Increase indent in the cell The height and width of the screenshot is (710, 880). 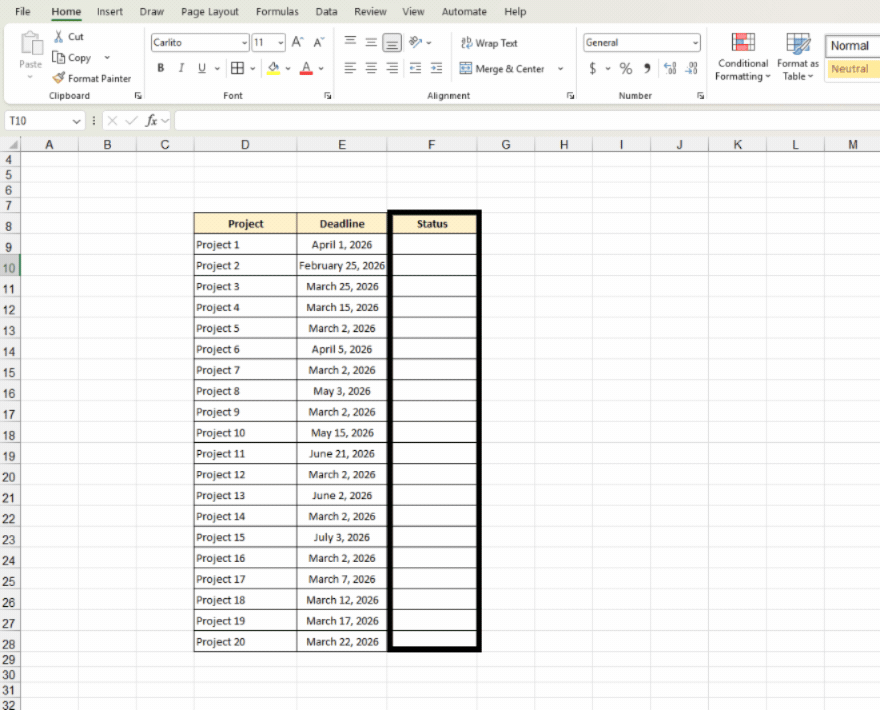[436, 68]
